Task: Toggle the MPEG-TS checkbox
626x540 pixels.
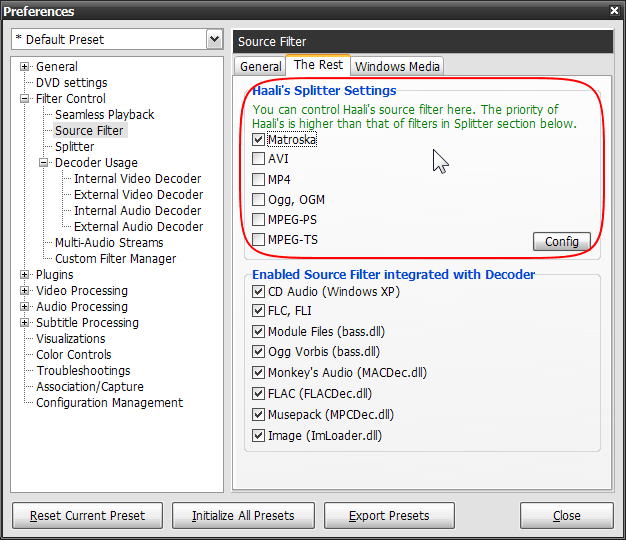Action: click(x=259, y=240)
